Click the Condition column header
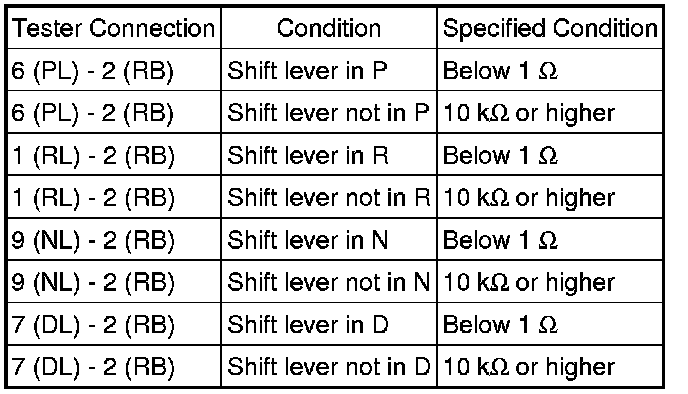Image resolution: width=688 pixels, height=394 pixels. click(329, 28)
